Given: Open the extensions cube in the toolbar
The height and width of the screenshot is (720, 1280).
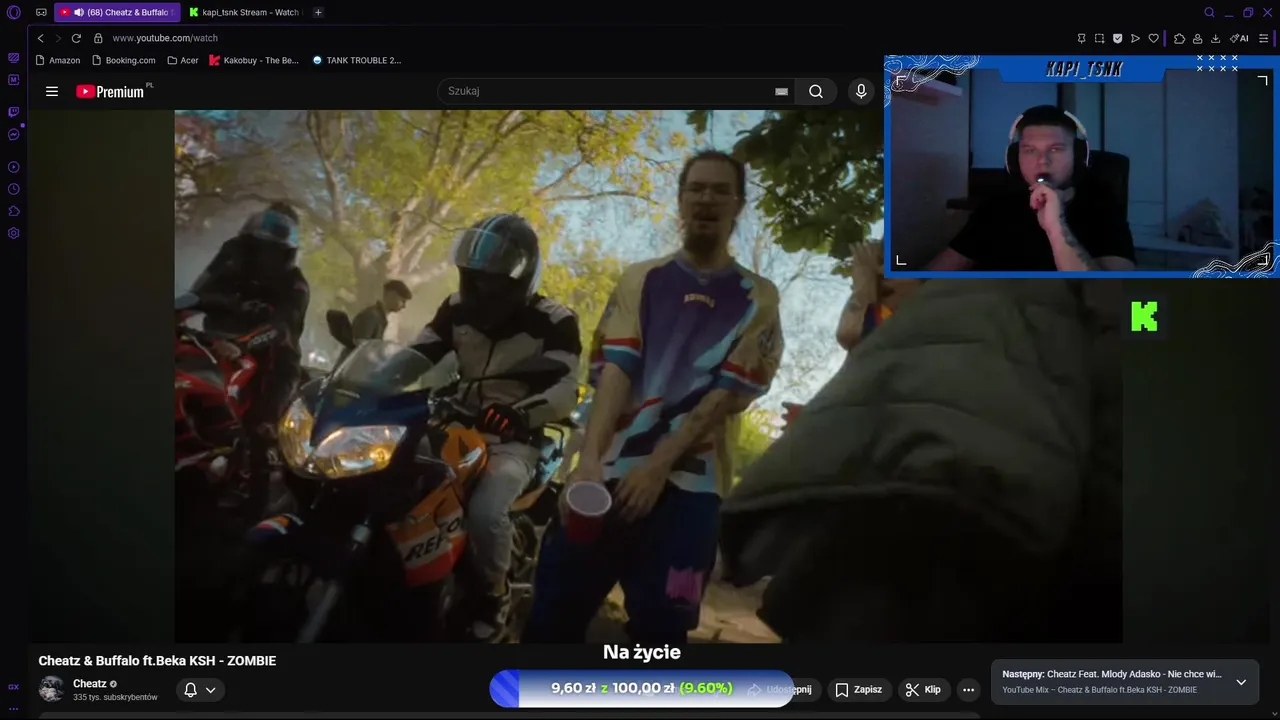Looking at the screenshot, I should [x=1179, y=38].
